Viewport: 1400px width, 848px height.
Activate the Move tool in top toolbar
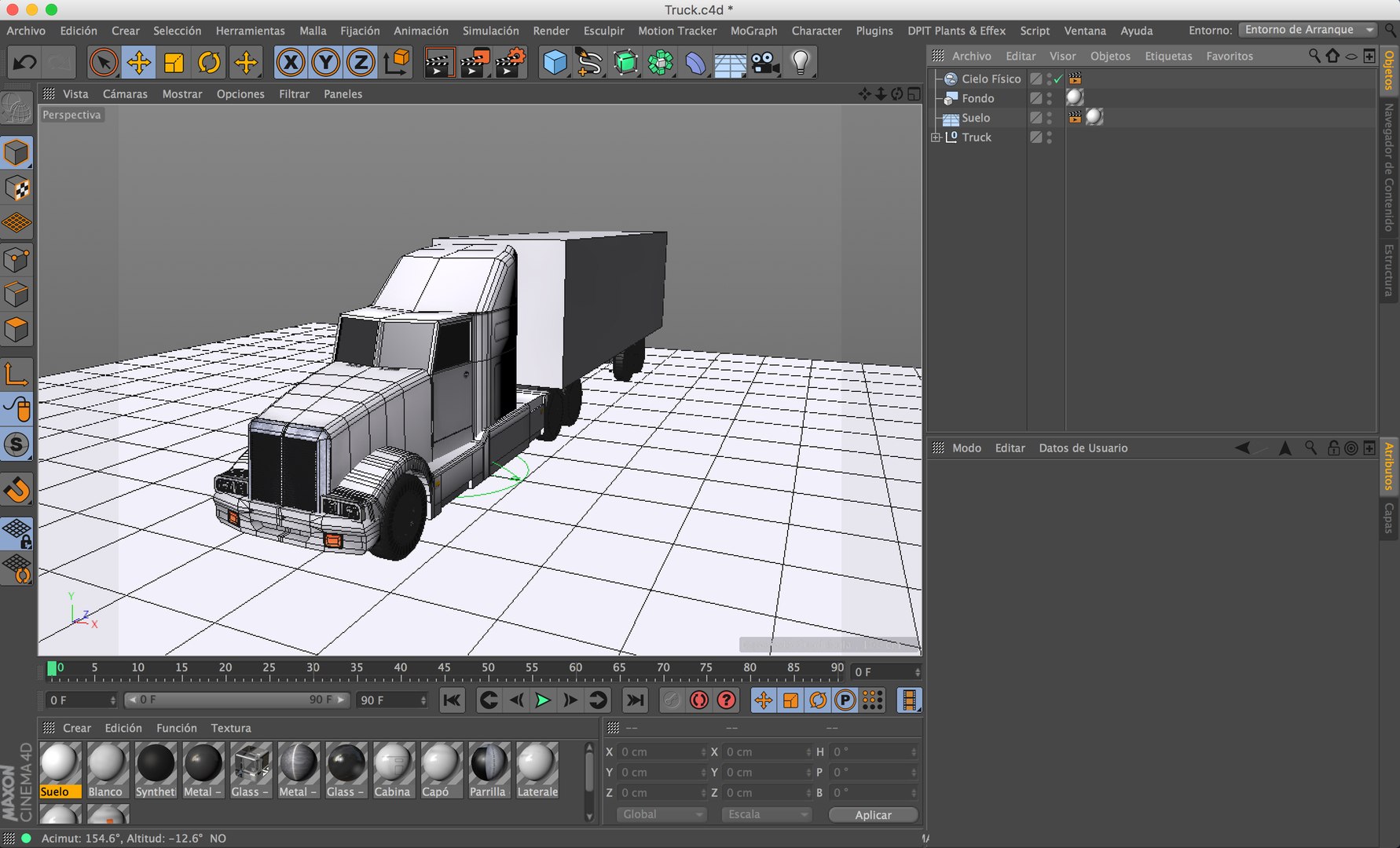tap(139, 62)
